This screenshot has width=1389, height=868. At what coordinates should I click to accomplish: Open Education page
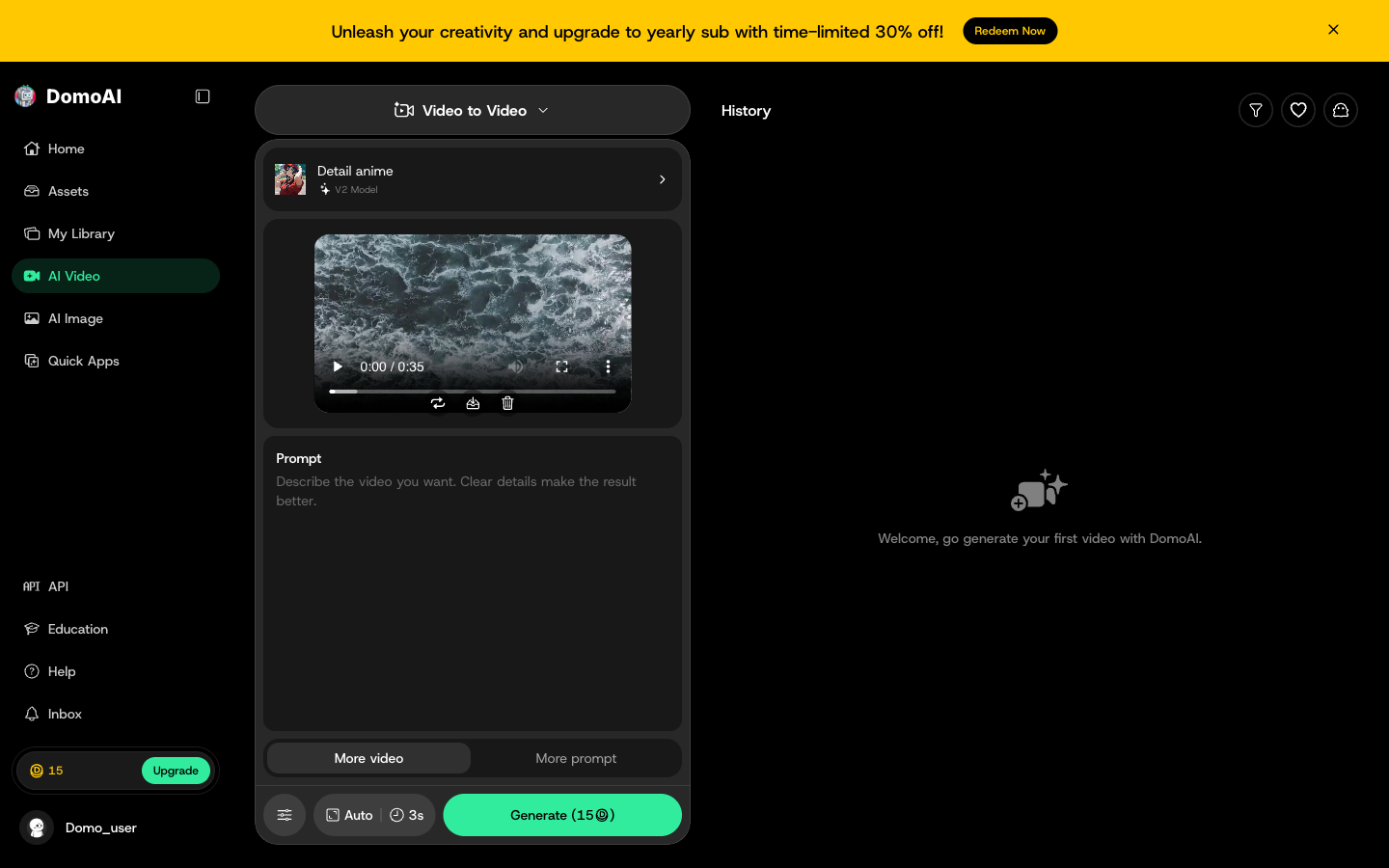pyautogui.click(x=116, y=629)
